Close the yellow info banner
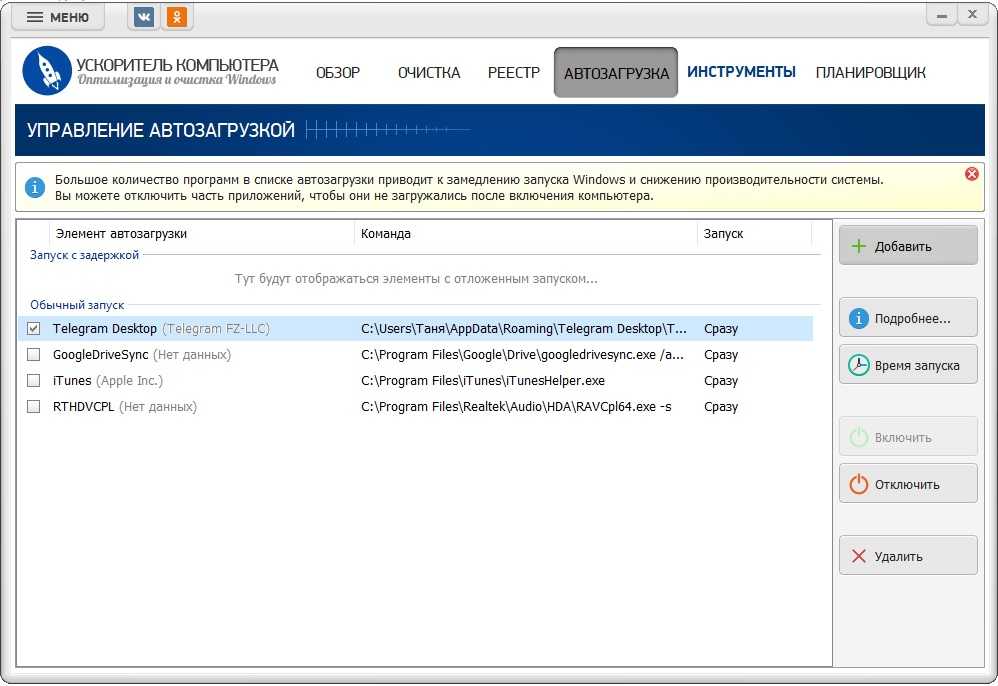998x686 pixels. pos(971,174)
